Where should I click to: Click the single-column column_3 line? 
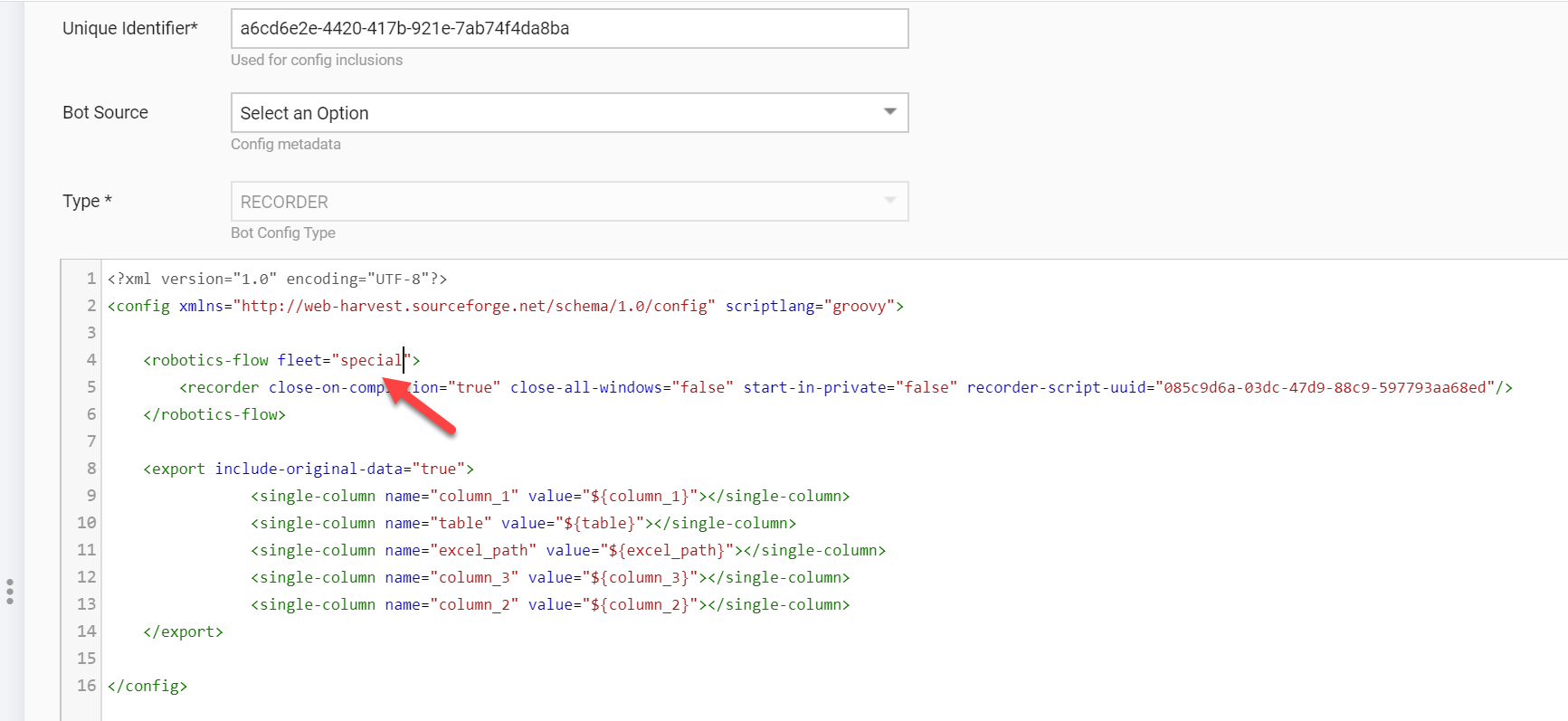550,577
